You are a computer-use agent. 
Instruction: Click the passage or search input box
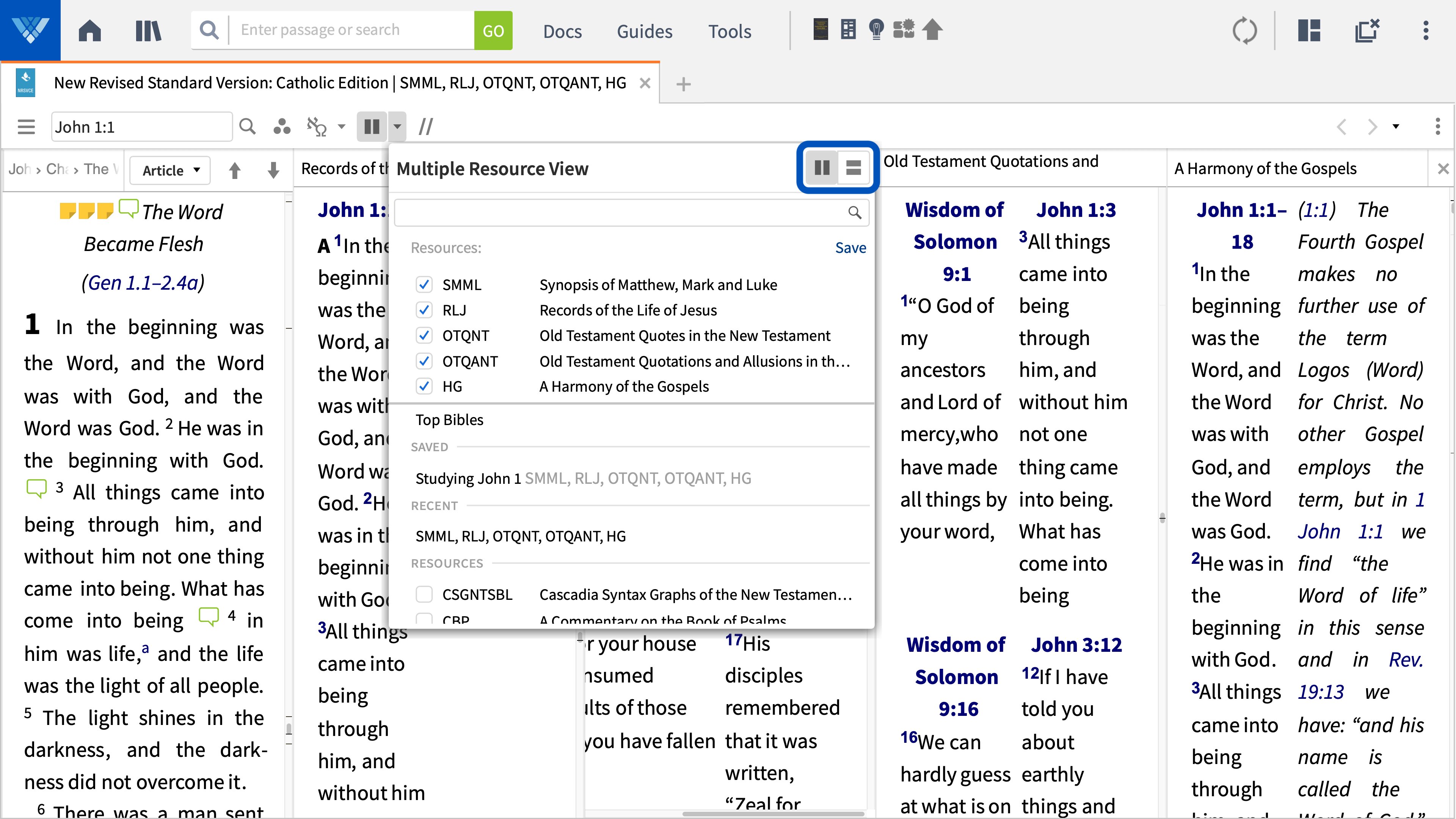[x=351, y=30]
